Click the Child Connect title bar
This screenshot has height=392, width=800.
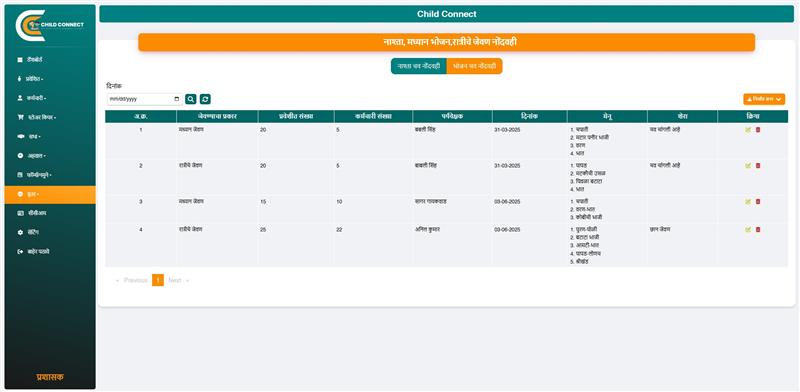coord(446,14)
